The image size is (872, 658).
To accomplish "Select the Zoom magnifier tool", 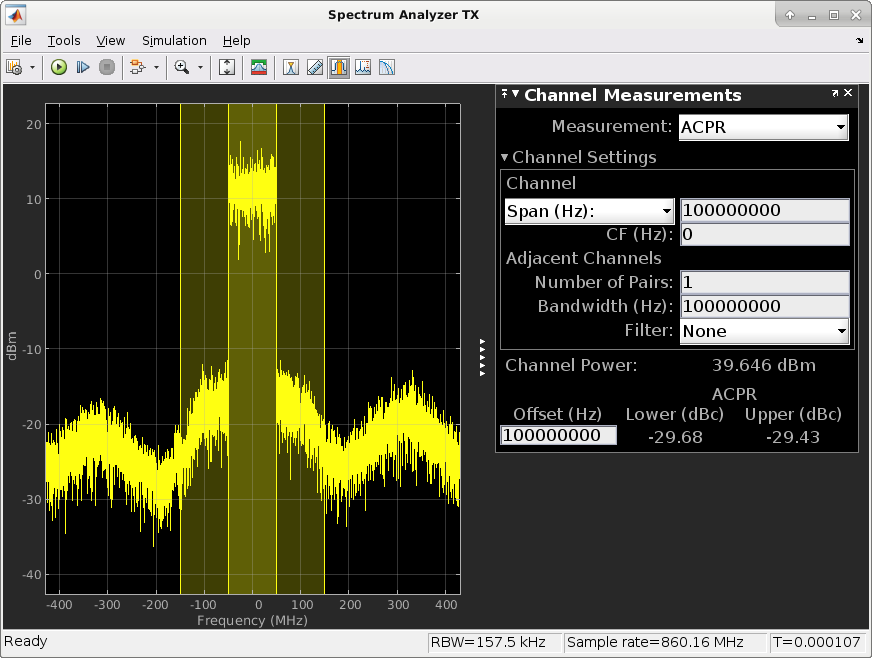I will point(182,67).
